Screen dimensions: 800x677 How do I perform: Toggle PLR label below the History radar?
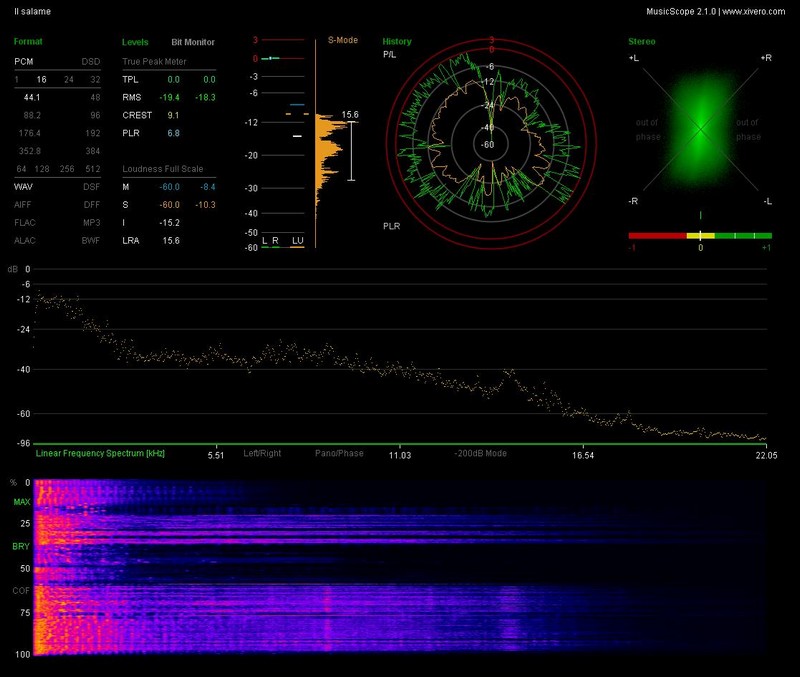pos(391,226)
